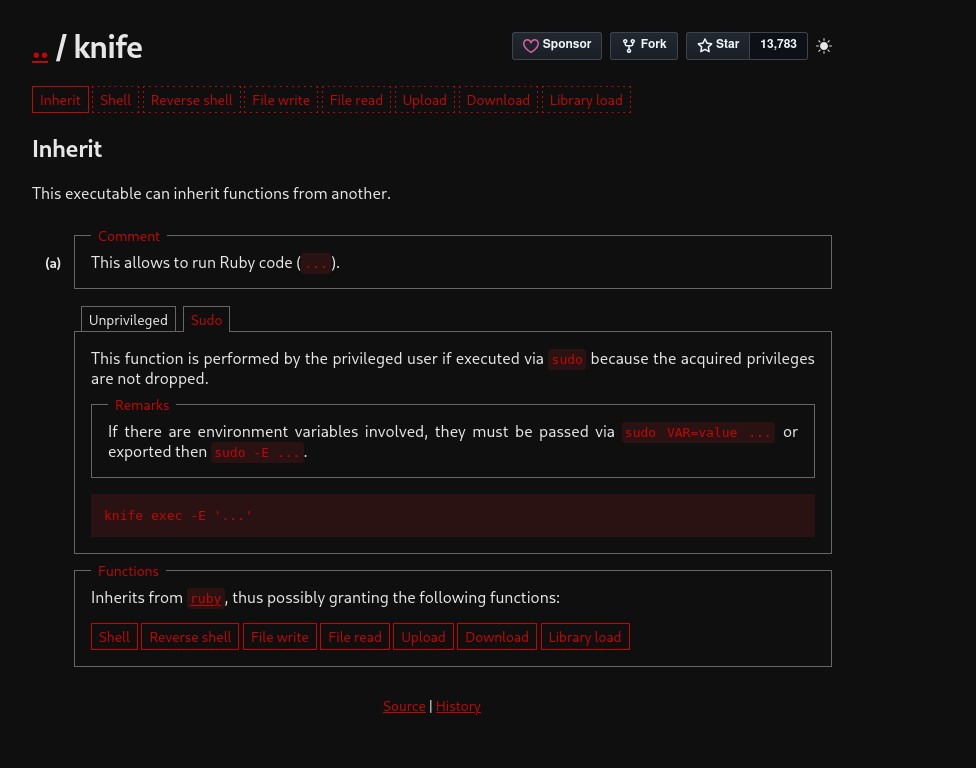The height and width of the screenshot is (768, 976).
Task: Click the "Functions" box legend
Action: 128,571
